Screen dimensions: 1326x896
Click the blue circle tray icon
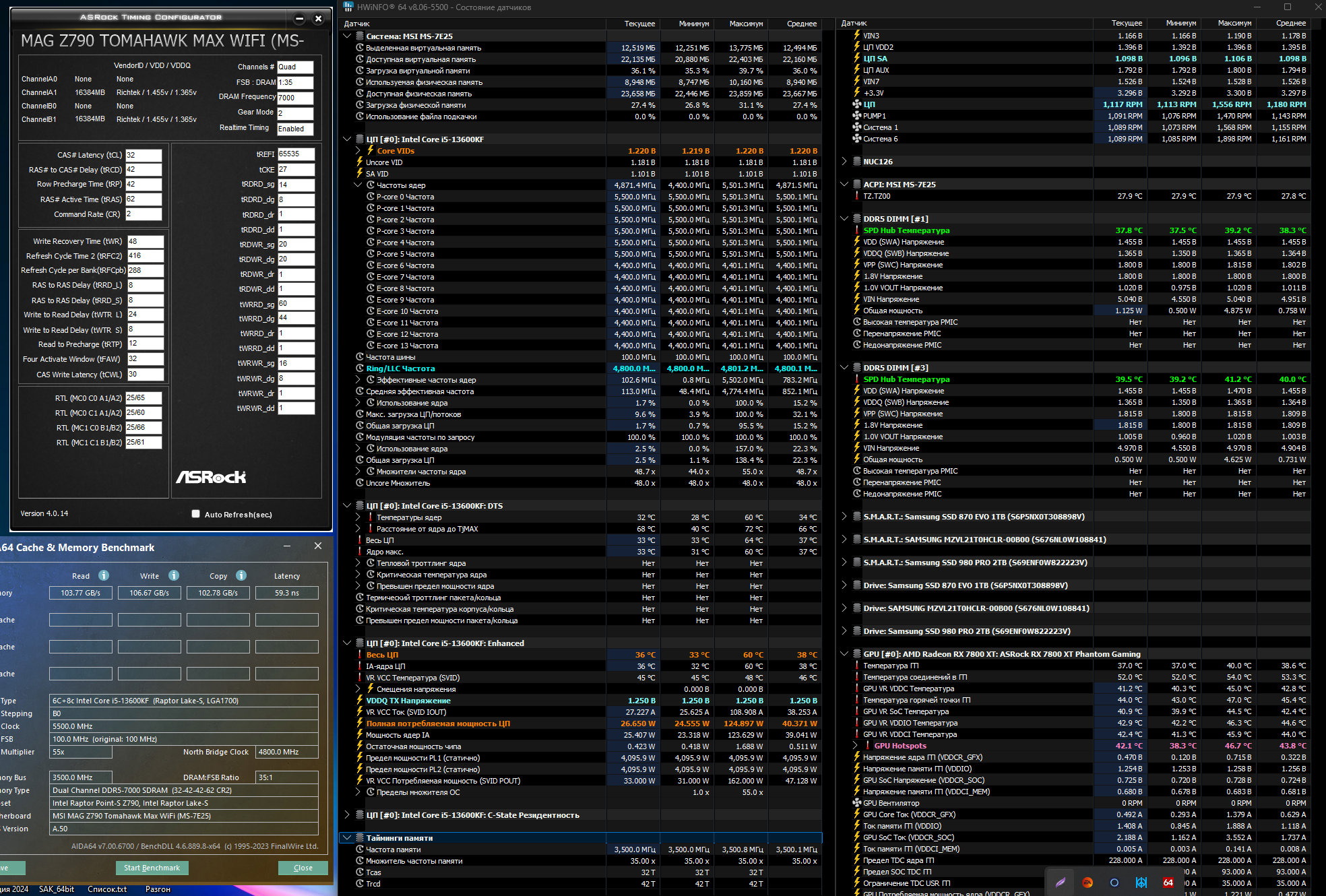[1114, 883]
